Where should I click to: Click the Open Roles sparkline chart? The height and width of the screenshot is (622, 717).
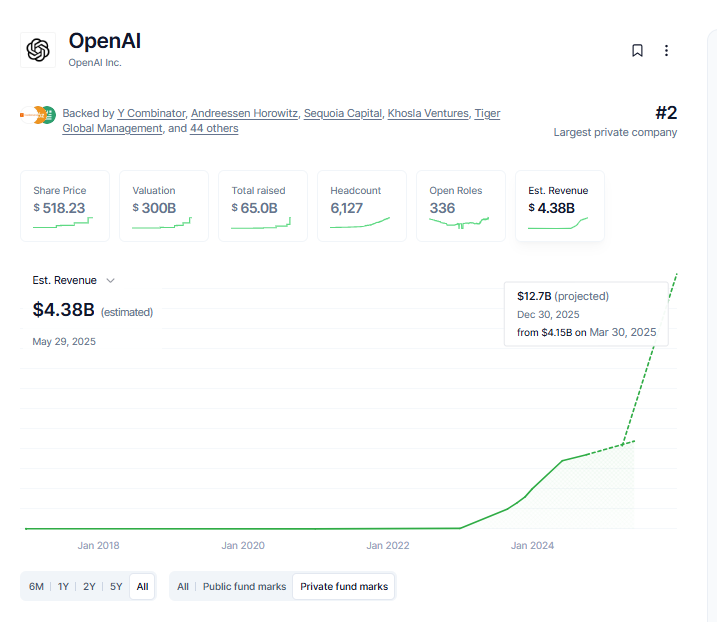pos(459,223)
